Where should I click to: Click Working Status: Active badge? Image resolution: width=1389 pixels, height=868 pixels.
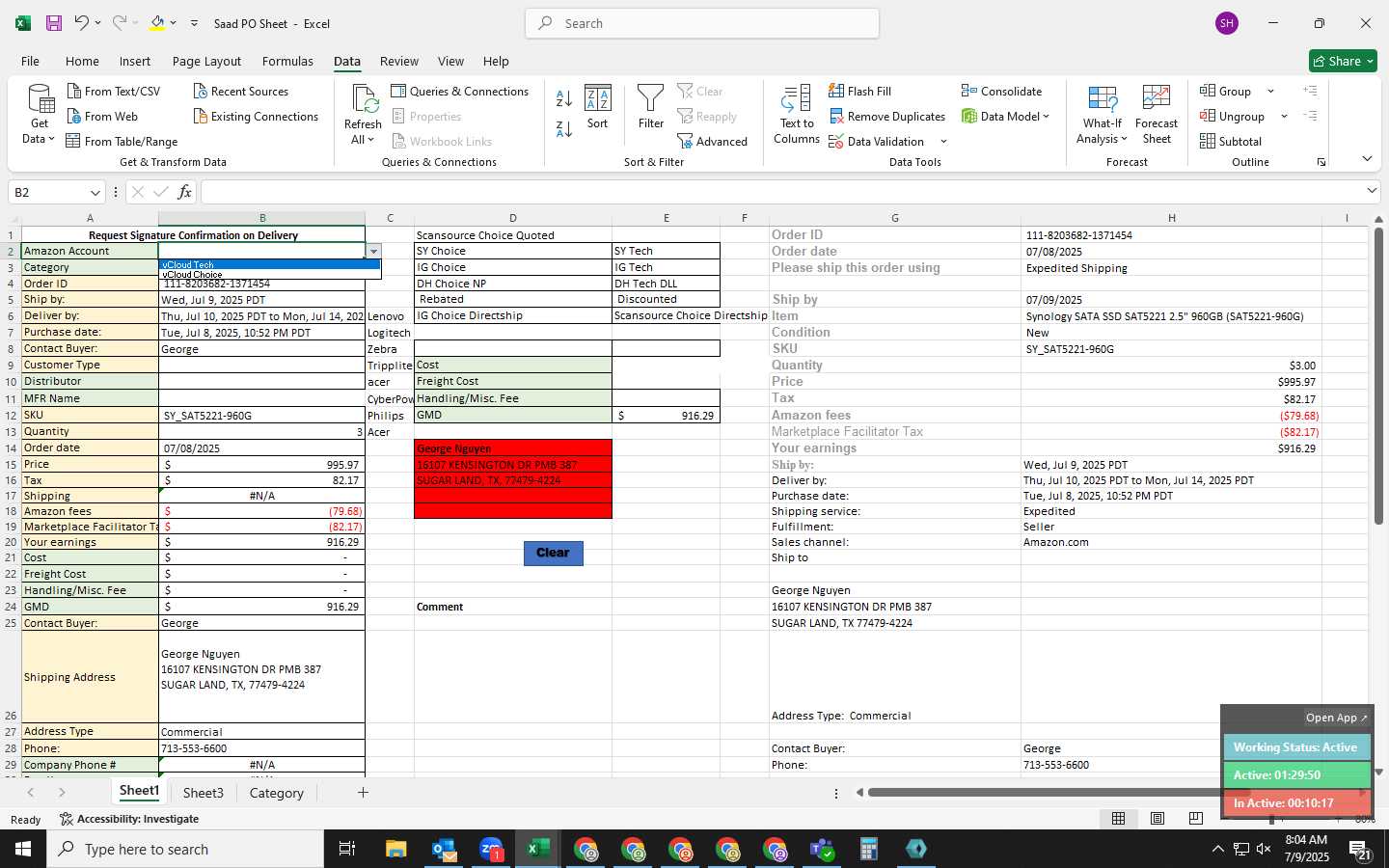click(x=1295, y=747)
